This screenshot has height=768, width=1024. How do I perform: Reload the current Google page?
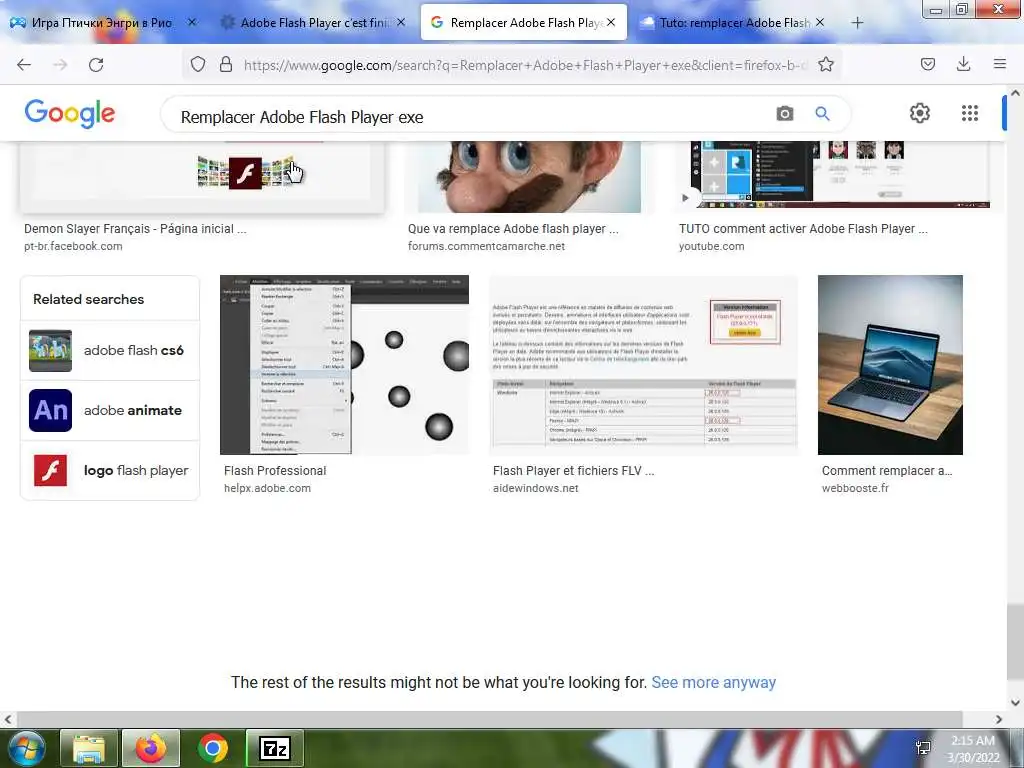96,65
